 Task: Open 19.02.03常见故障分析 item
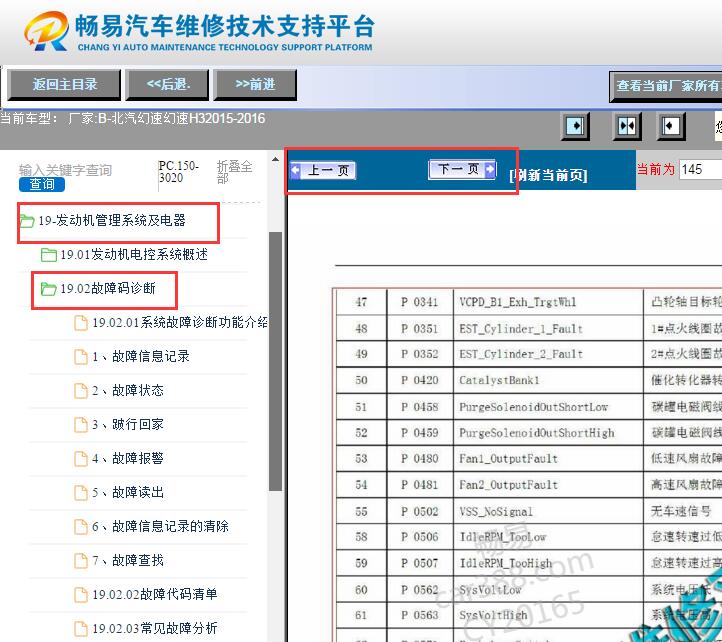coord(155,628)
